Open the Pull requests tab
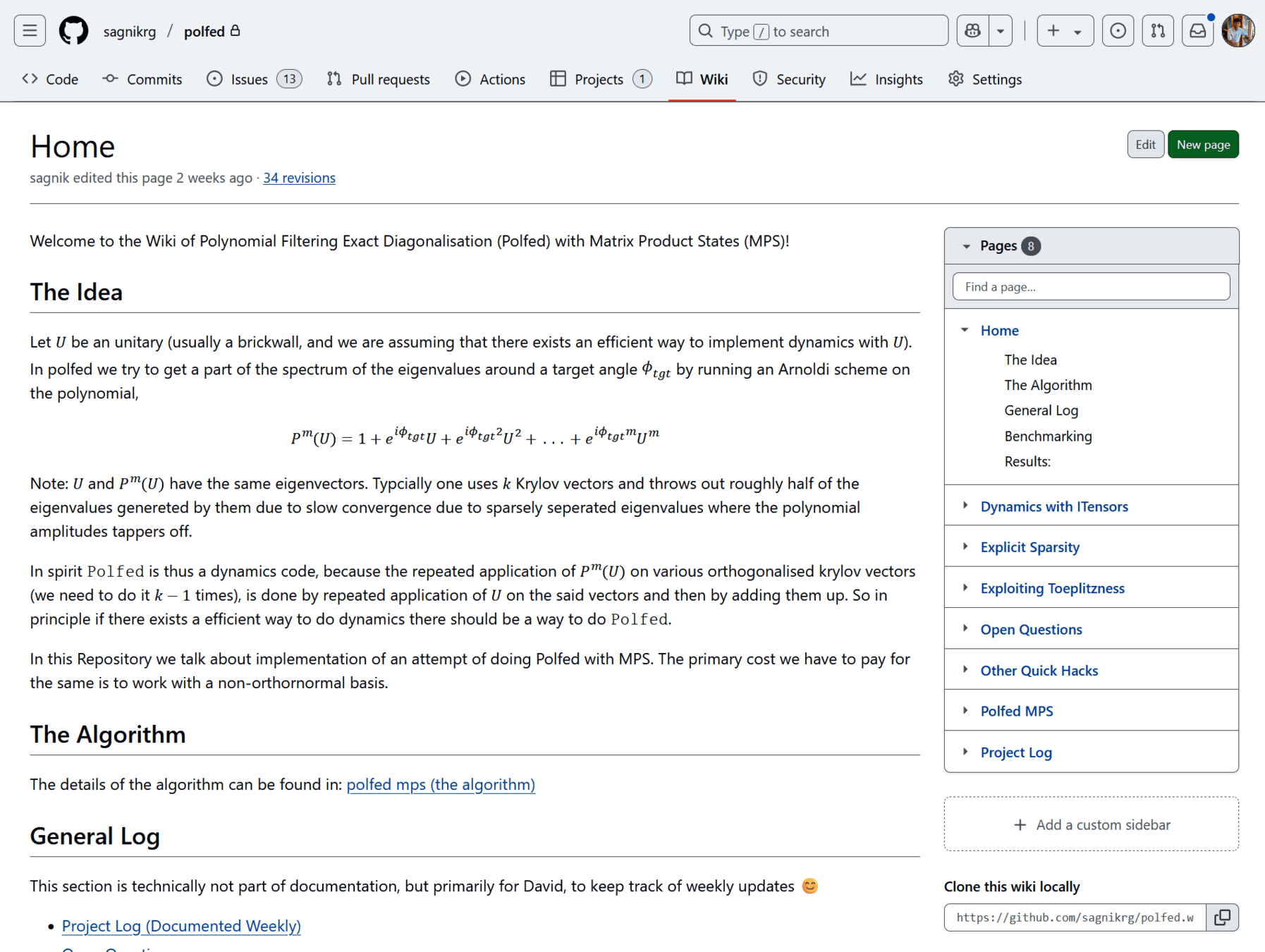This screenshot has width=1265, height=952. (379, 79)
